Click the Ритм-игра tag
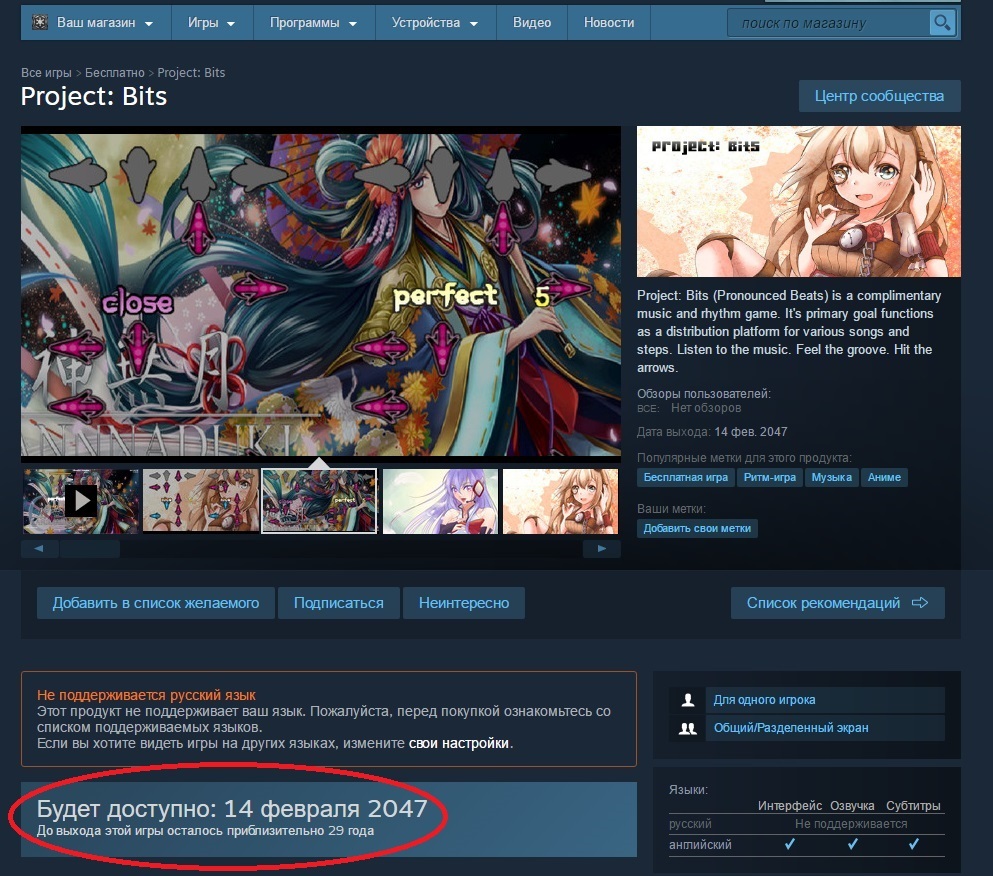Screen dimensions: 993x876 770,478
